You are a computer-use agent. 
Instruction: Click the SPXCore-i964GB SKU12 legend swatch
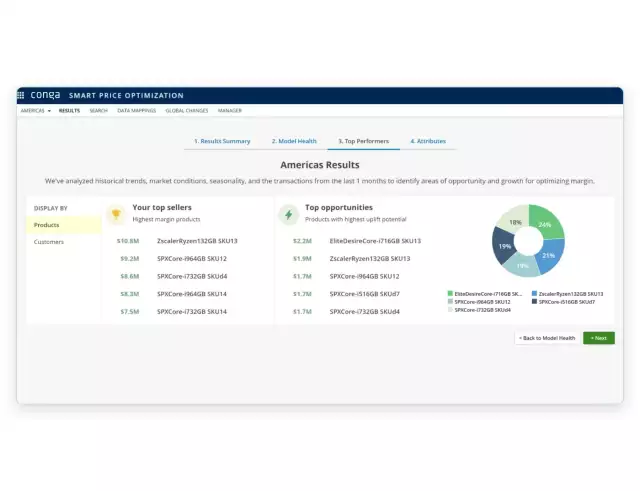450,302
